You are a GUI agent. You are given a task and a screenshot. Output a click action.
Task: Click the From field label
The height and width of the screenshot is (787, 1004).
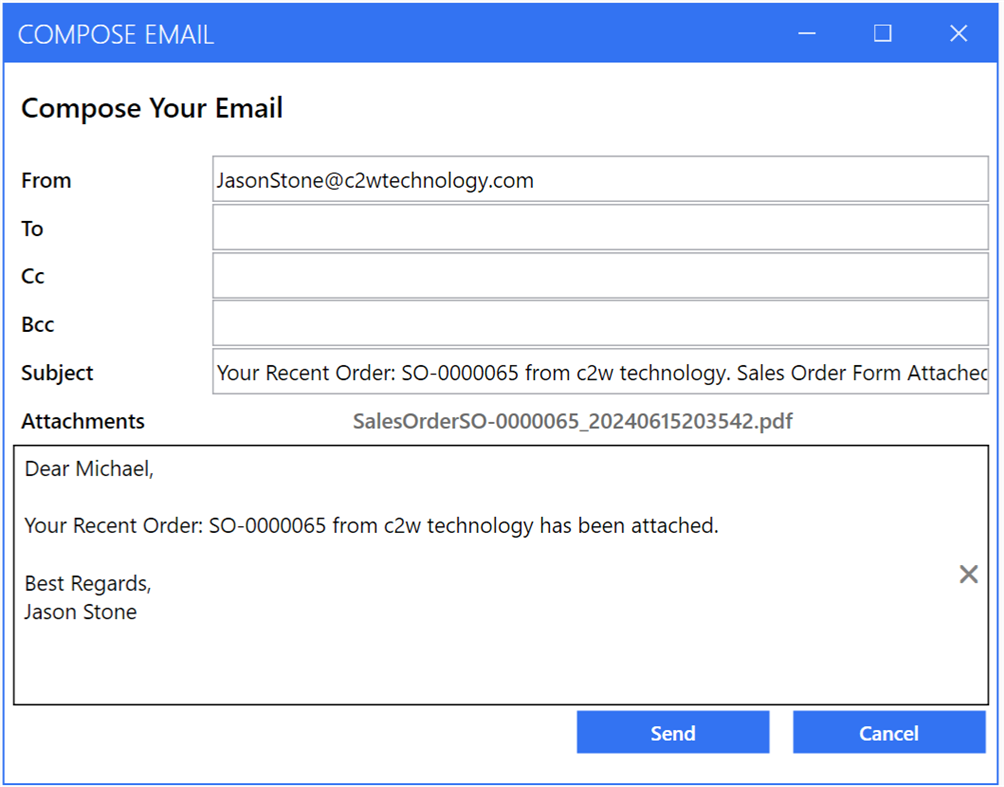click(46, 180)
